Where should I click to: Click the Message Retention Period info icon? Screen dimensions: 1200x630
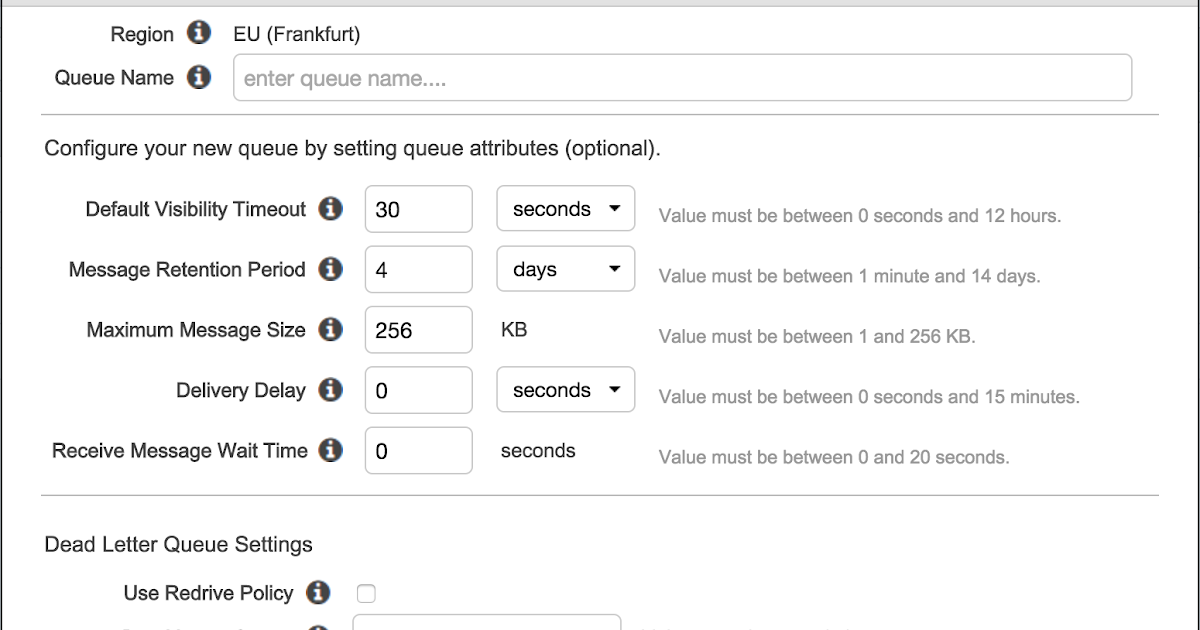tap(330, 269)
